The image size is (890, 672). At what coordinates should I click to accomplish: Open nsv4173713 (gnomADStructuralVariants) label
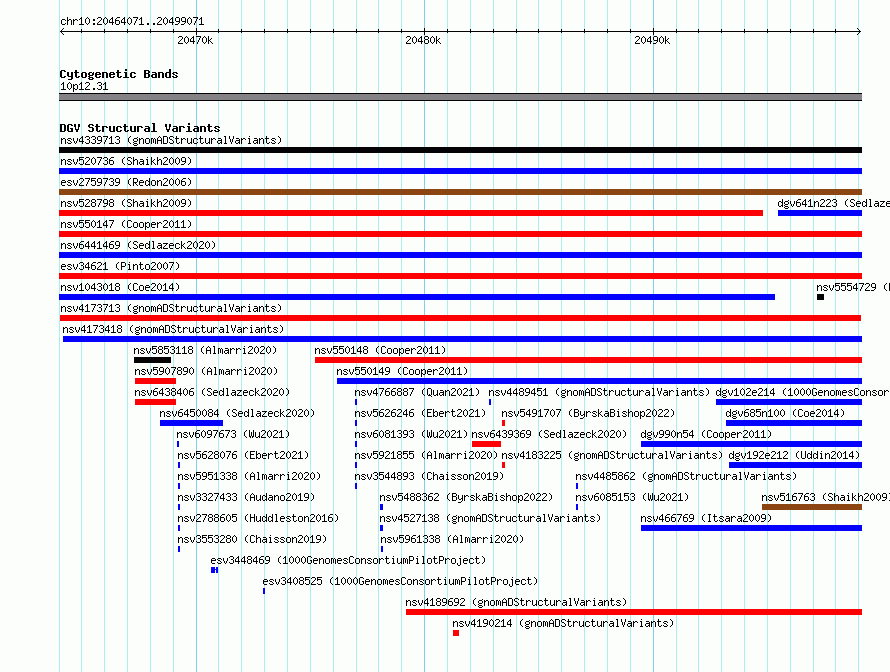tap(171, 308)
